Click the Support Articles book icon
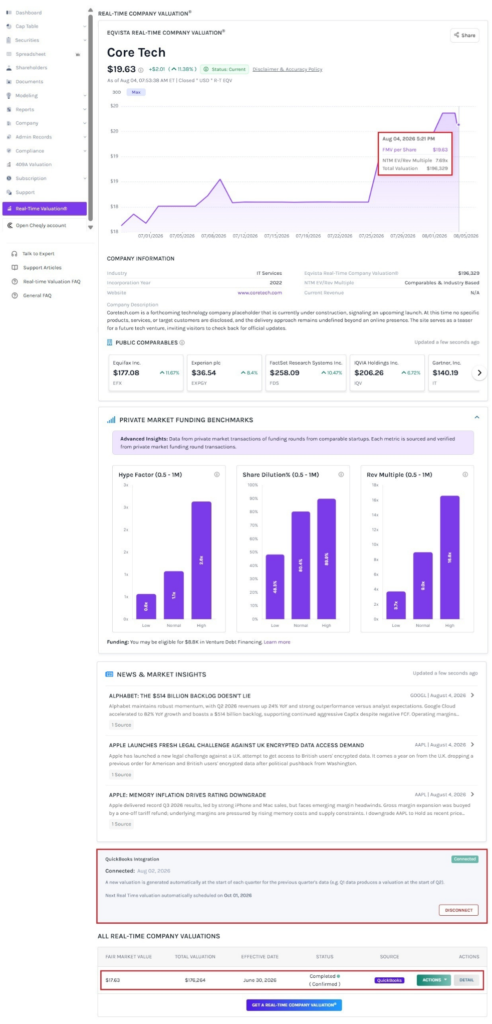 [x=14, y=268]
